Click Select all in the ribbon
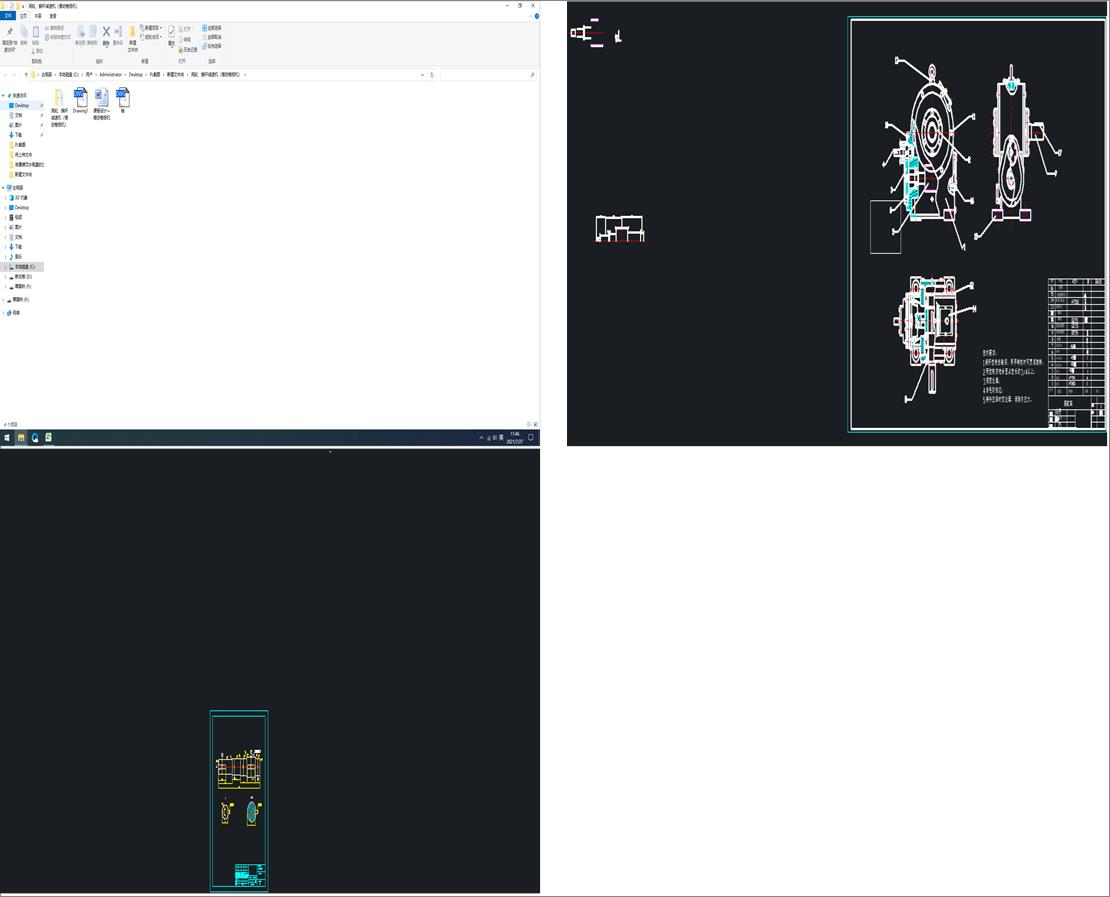This screenshot has height=897, width=1110. coord(212,28)
